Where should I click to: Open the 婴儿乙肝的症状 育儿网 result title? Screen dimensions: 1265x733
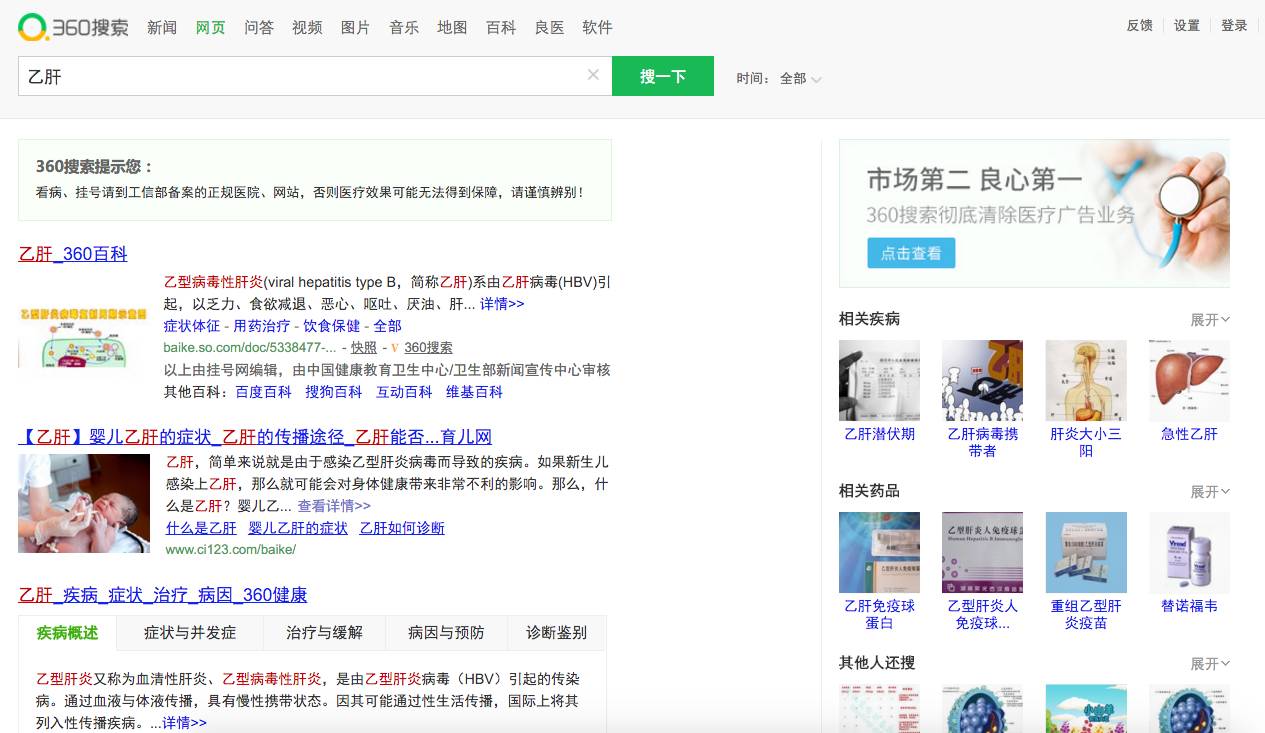[255, 437]
